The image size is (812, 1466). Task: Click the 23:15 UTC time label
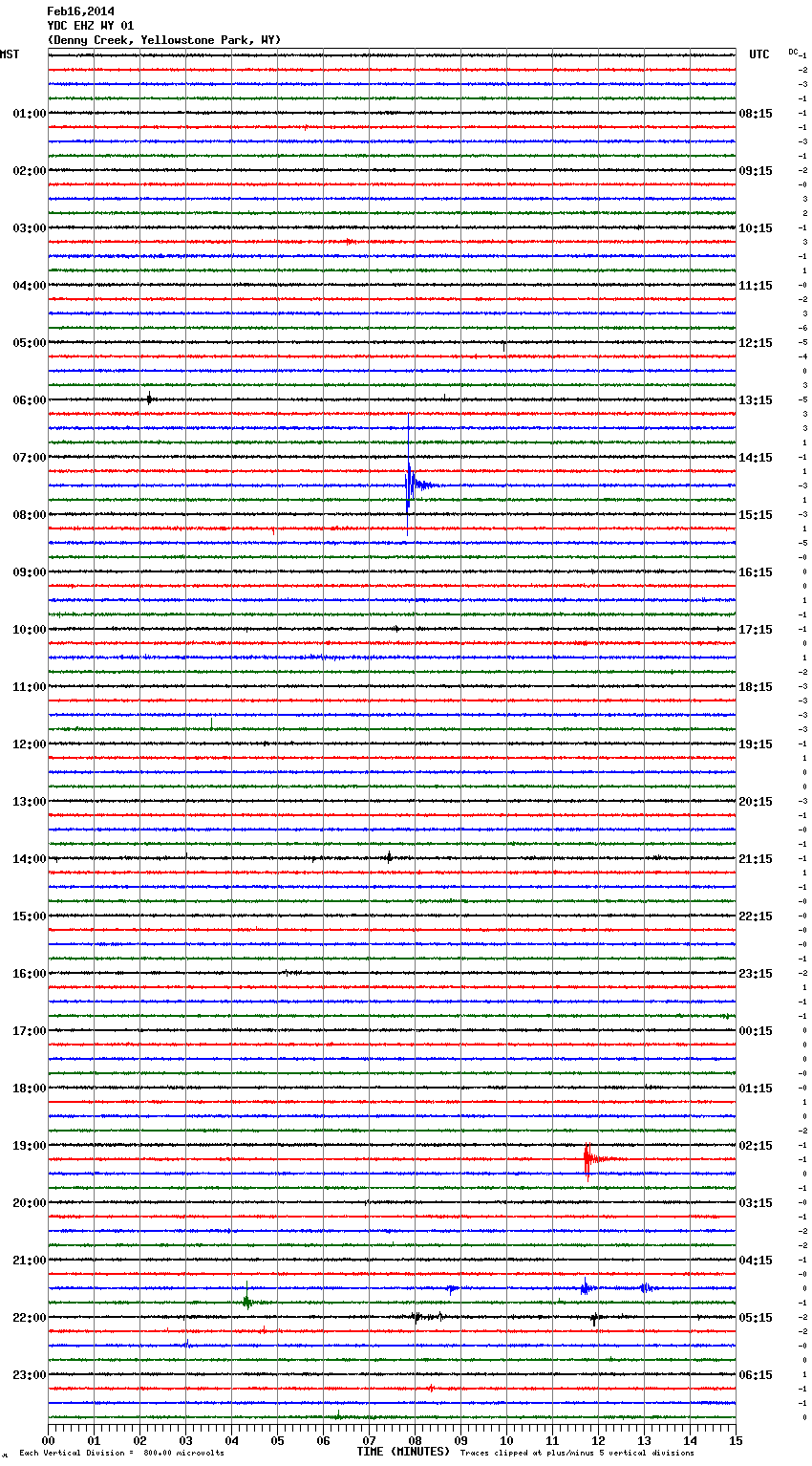point(756,974)
